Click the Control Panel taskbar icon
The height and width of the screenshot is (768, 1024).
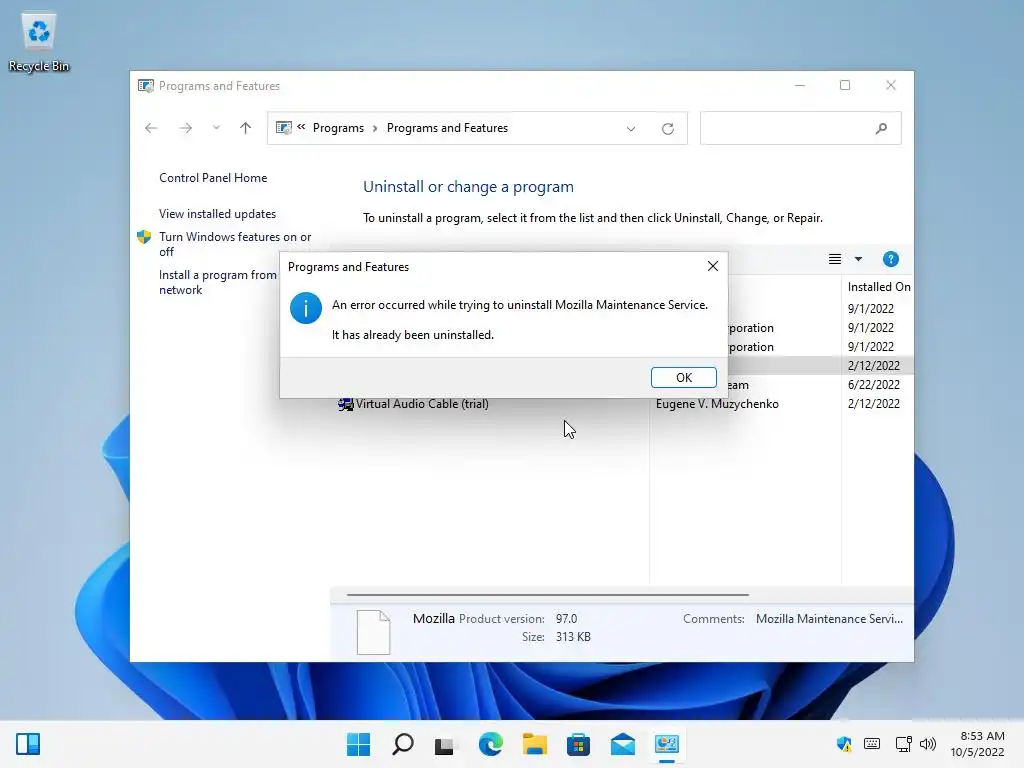click(667, 744)
